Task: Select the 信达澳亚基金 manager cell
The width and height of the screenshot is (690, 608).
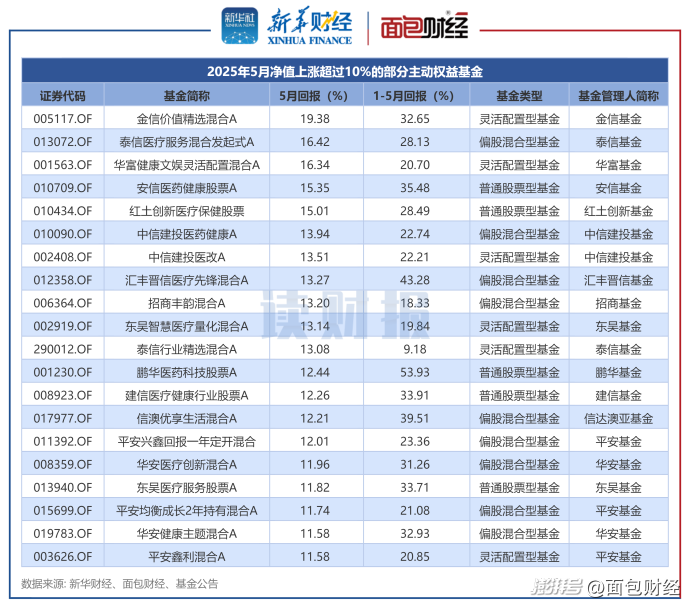Action: pyautogui.click(x=618, y=418)
